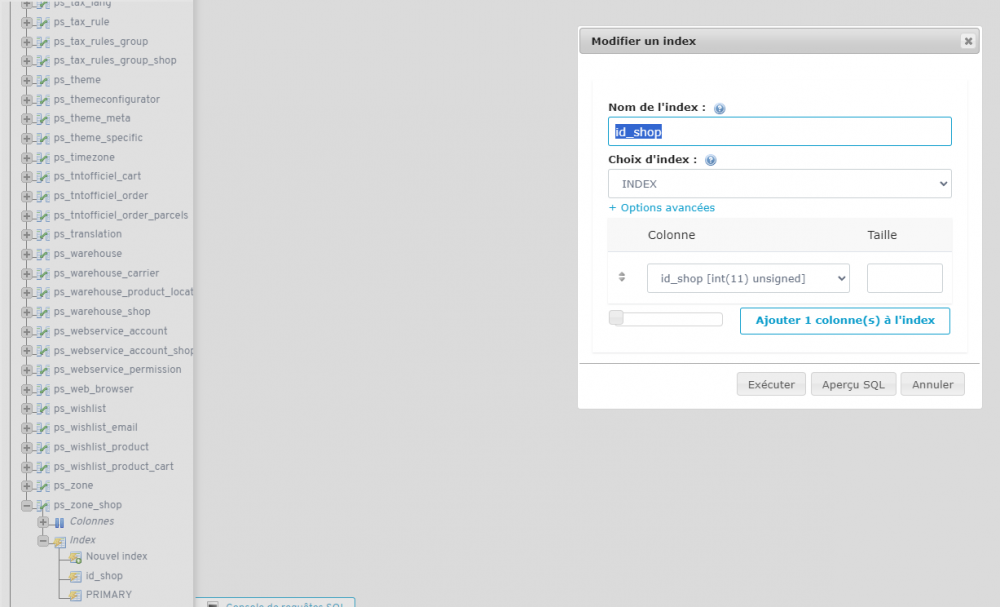
Task: Expand the Colonnes node under ps_zone_shop
Action: [x=43, y=522]
